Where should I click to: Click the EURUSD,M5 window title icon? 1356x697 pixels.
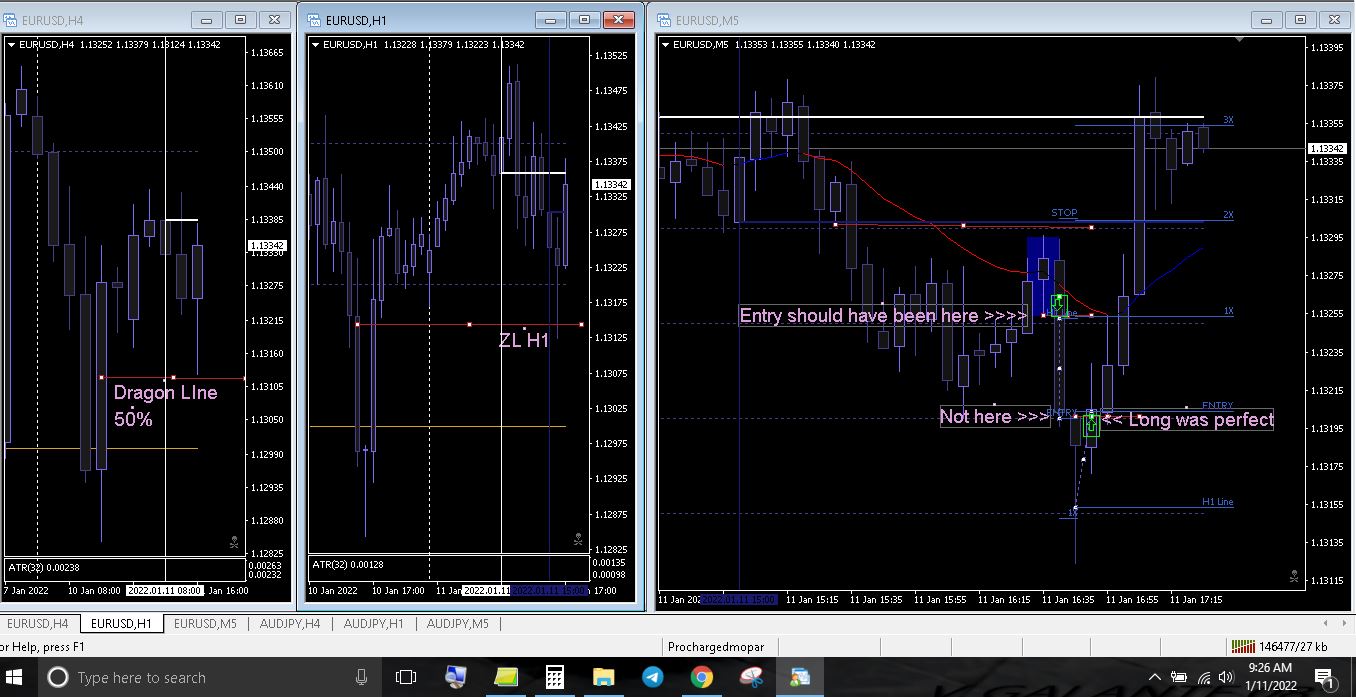pyautogui.click(x=663, y=19)
